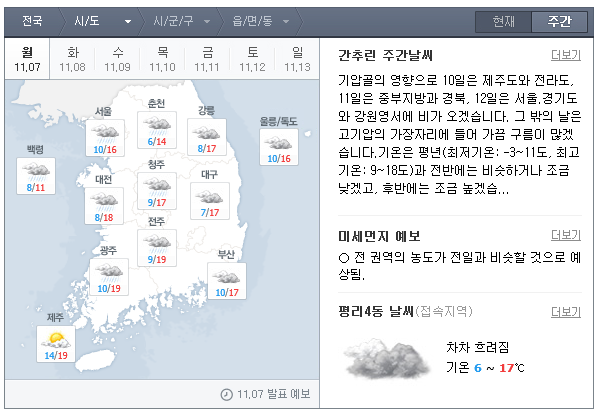Click Daejeon temperature 8/18

(x=104, y=218)
